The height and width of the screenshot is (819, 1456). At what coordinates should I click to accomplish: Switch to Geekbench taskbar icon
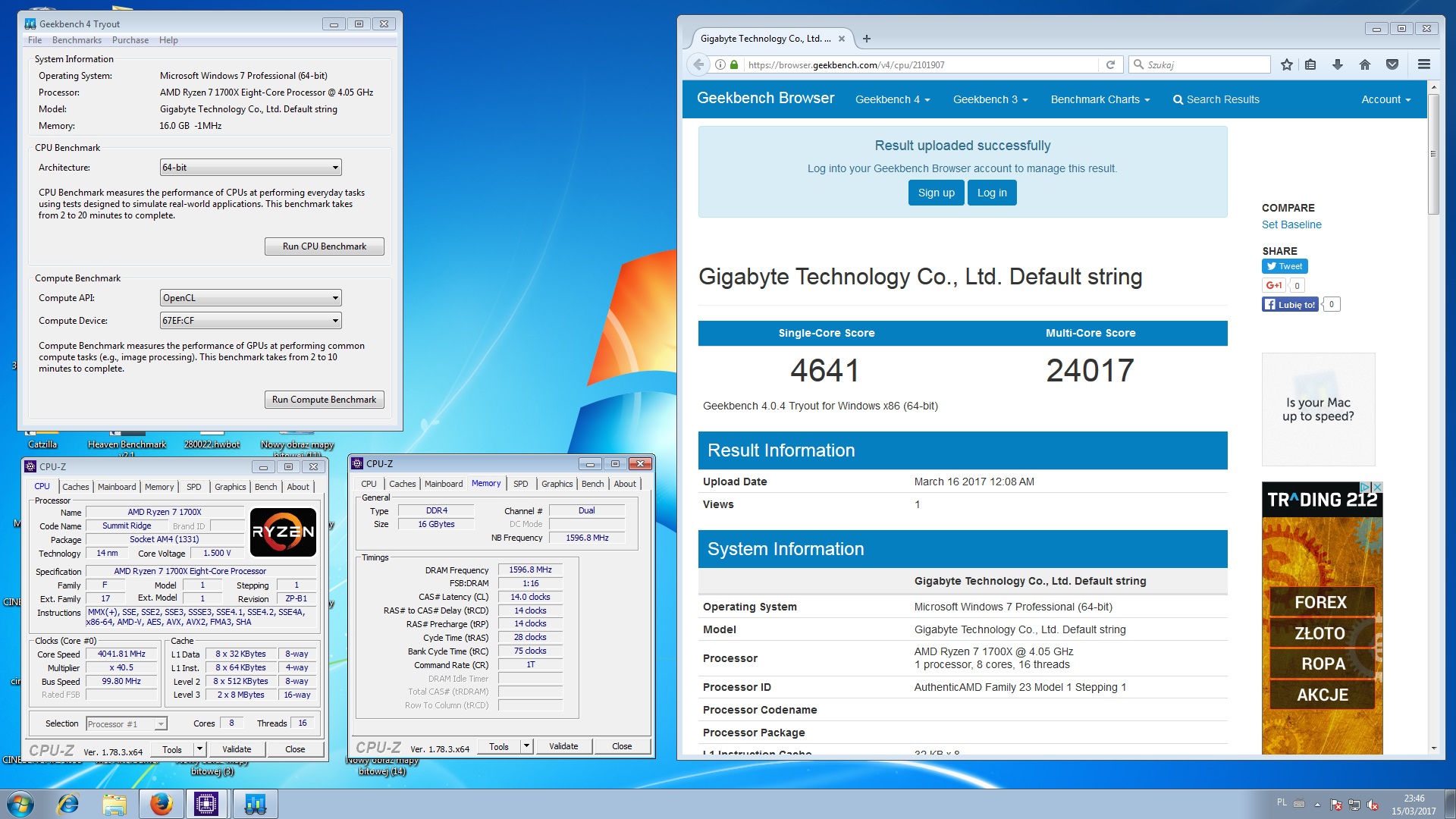[x=255, y=804]
